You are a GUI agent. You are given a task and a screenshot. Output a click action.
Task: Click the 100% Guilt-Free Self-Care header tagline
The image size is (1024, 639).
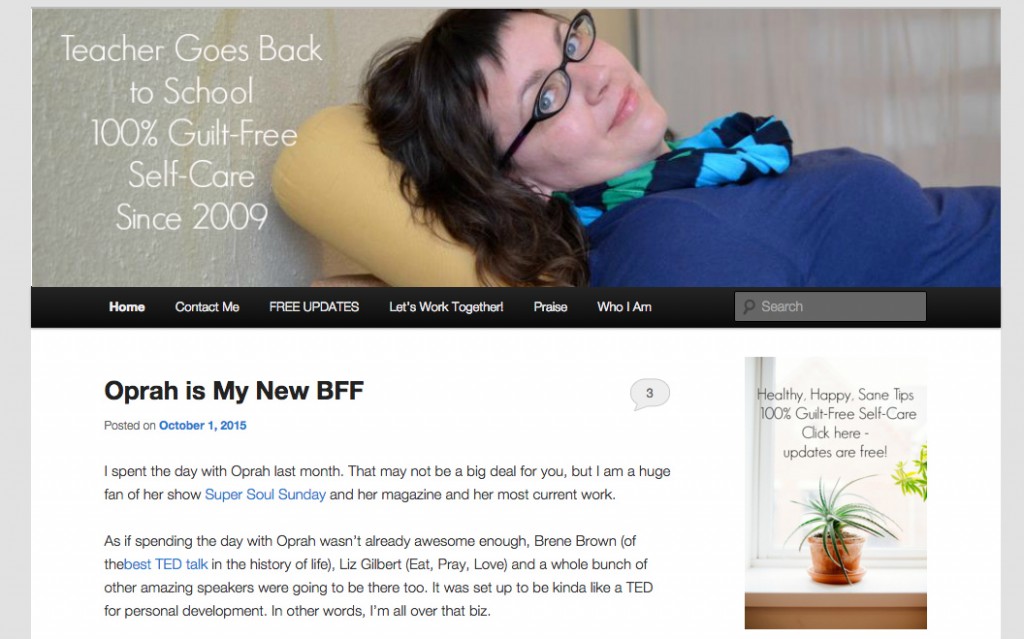[193, 155]
